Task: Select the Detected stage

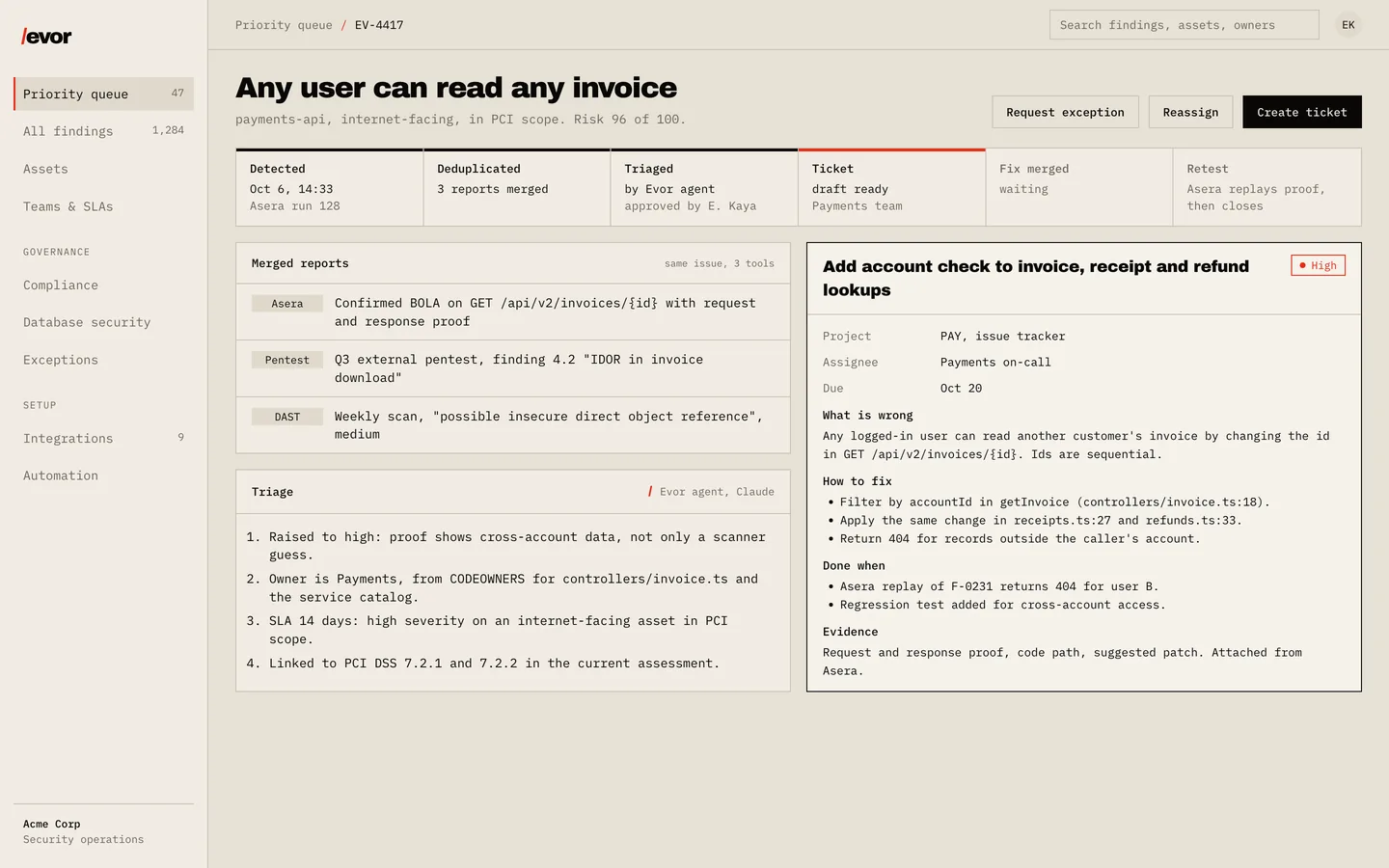Action: (x=329, y=187)
